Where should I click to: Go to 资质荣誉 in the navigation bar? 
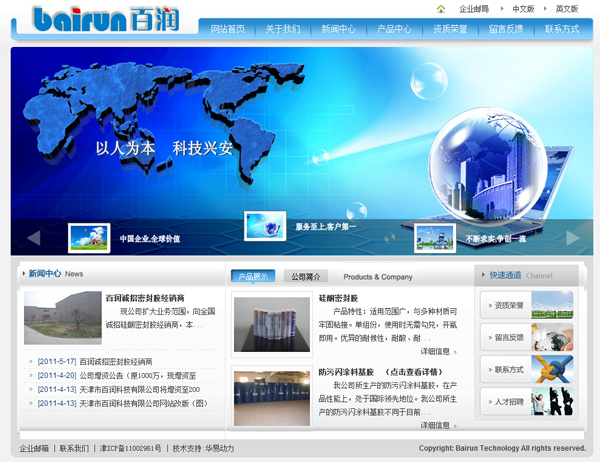coord(450,29)
